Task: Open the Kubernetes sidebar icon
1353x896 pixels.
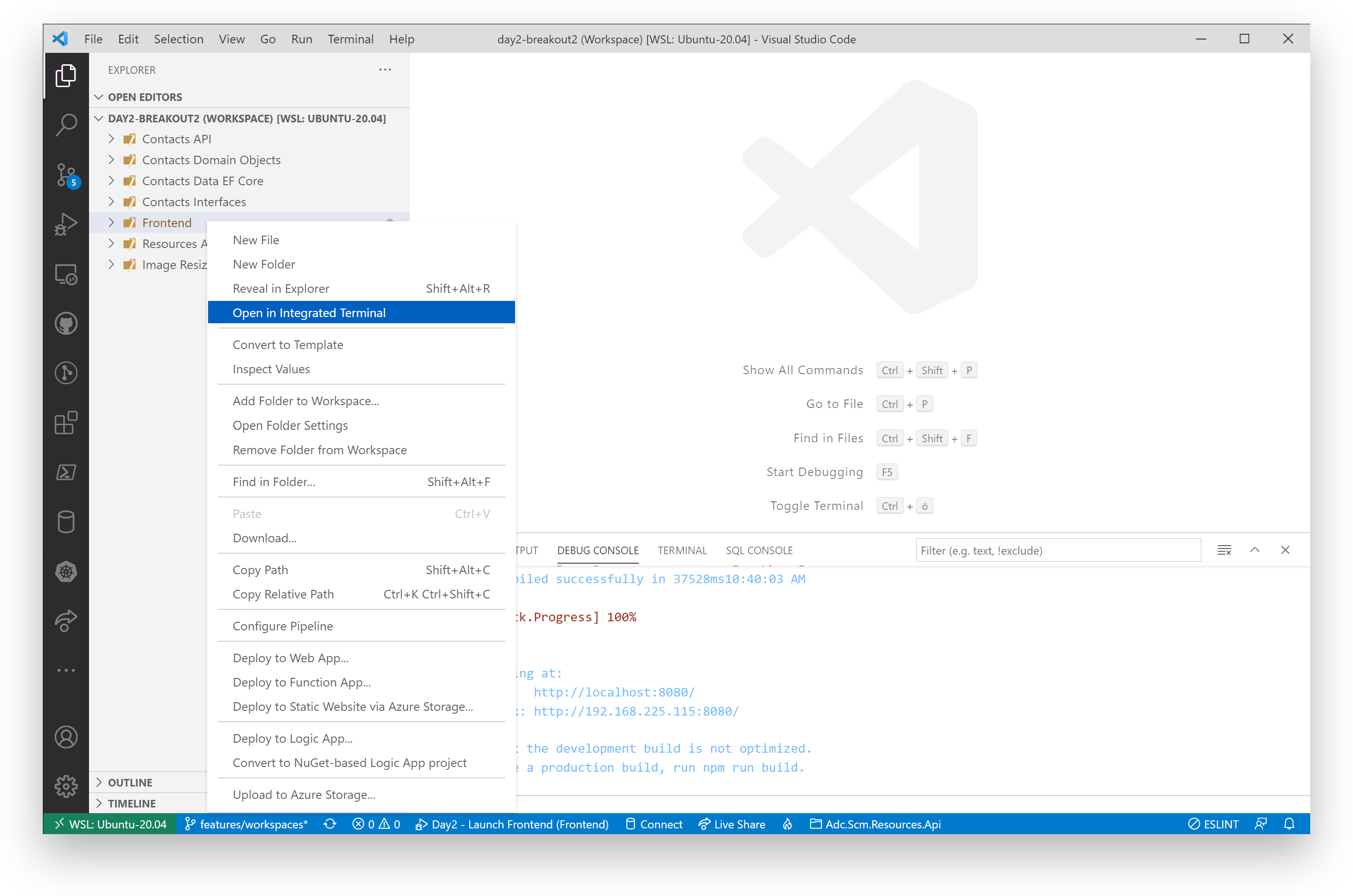Action: tap(66, 571)
